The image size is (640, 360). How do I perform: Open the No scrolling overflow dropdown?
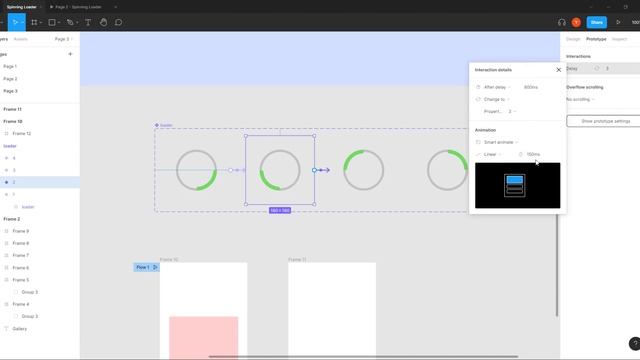tap(580, 99)
